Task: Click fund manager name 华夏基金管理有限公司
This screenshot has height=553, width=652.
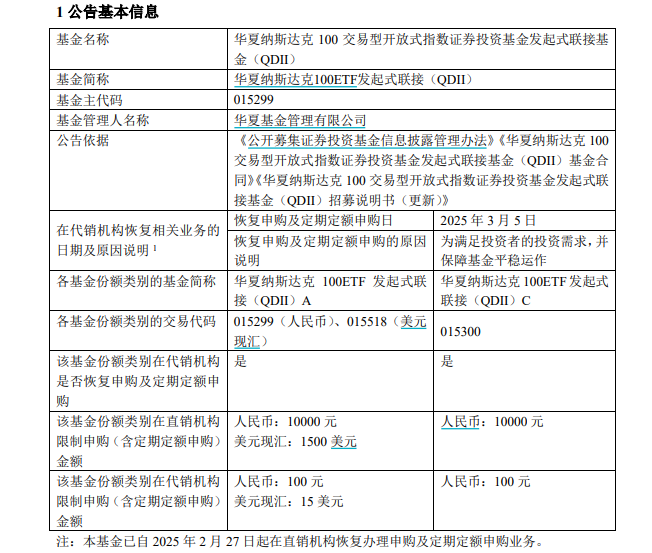Action: click(x=300, y=120)
